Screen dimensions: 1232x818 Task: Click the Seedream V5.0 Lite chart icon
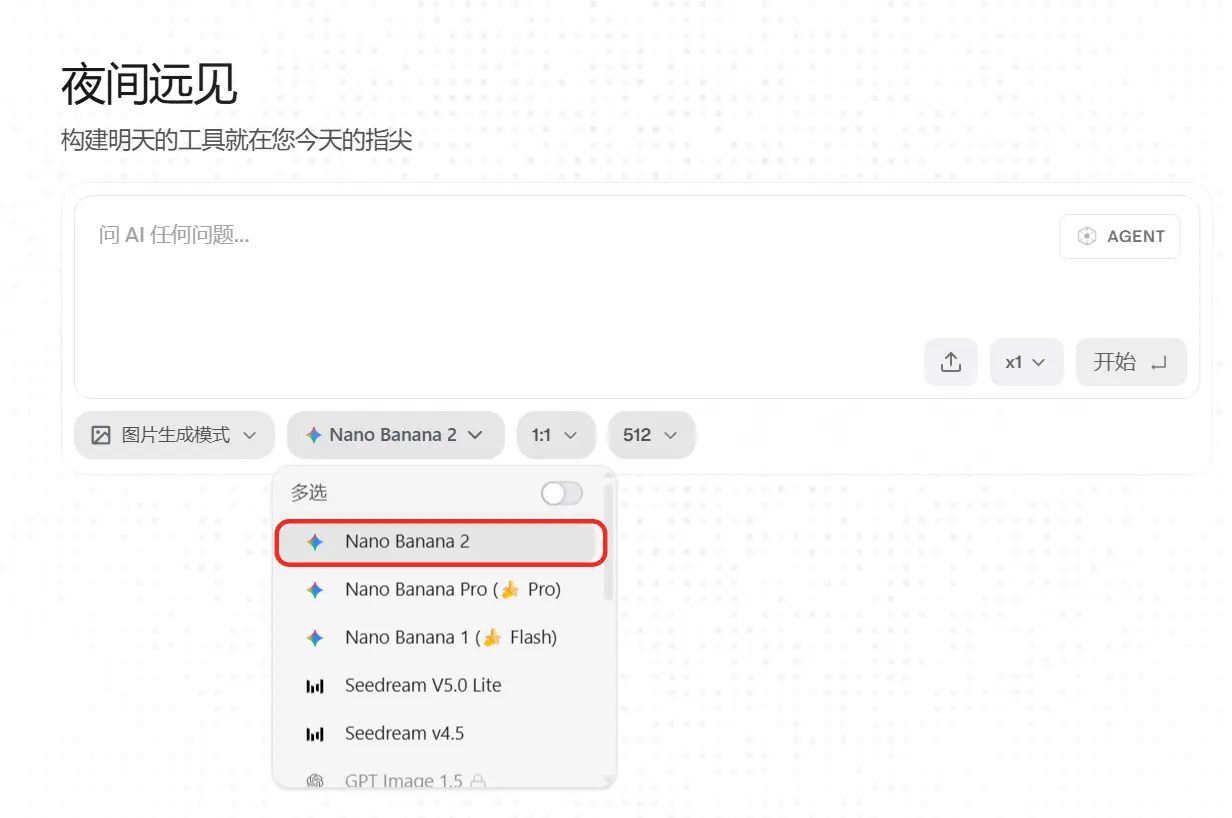point(316,686)
